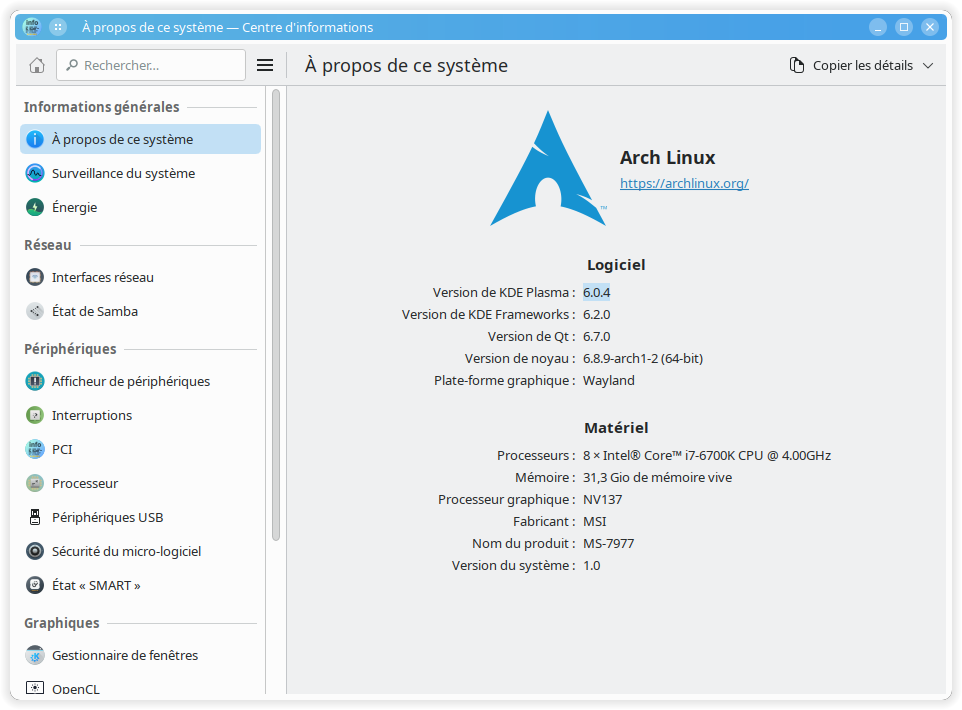
Task: Maximize the Centre d'informations window
Action: pos(904,27)
